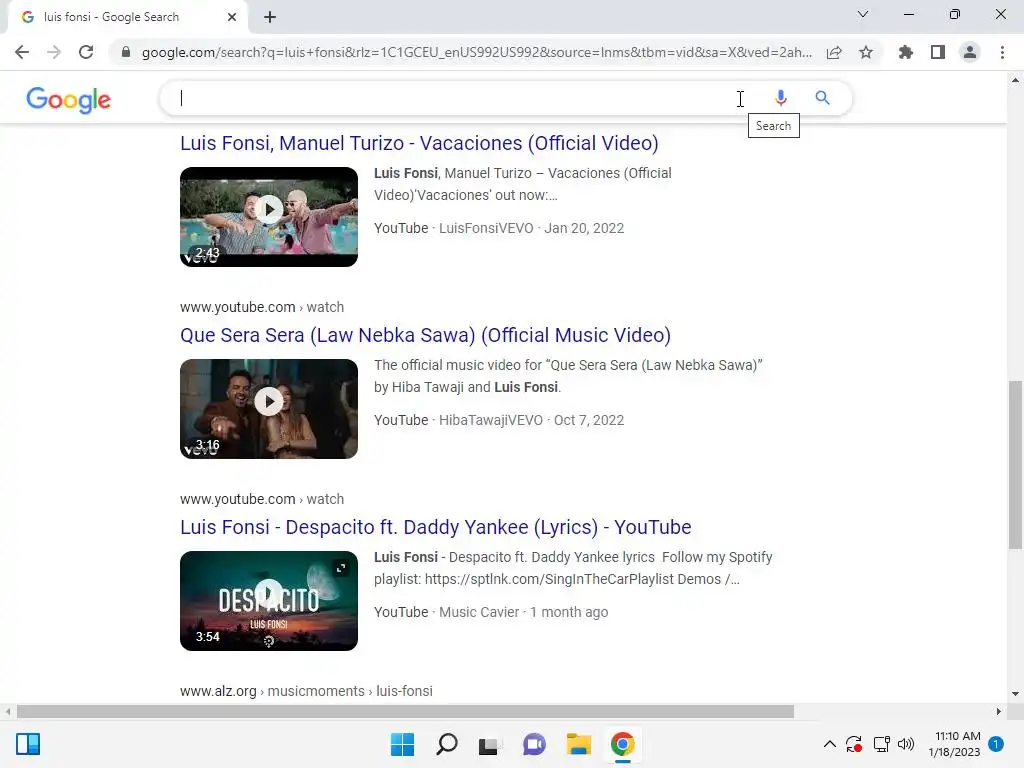Play the Vacaciones video thumbnail
1024x768 pixels.
(x=269, y=217)
